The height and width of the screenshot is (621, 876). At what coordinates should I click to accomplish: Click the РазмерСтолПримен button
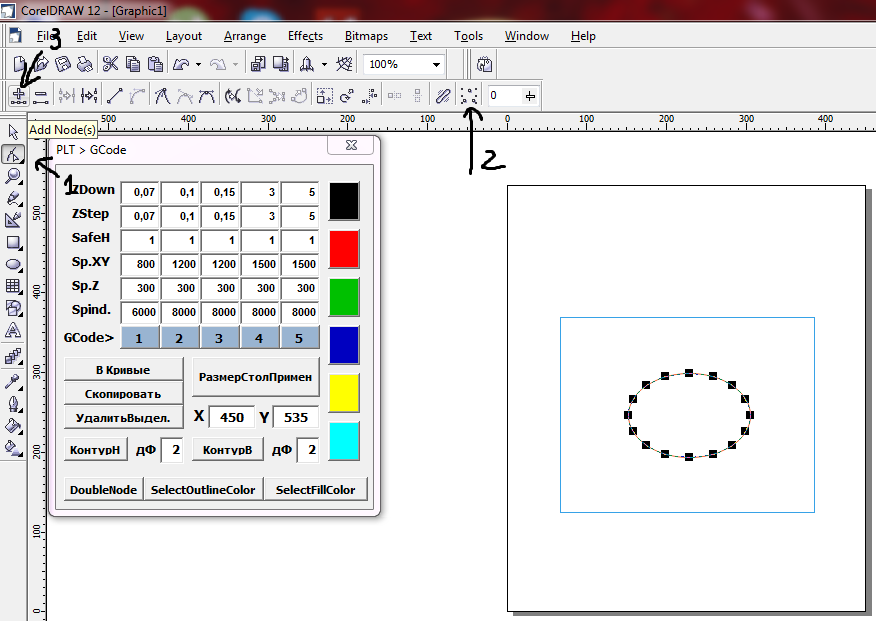click(x=255, y=377)
